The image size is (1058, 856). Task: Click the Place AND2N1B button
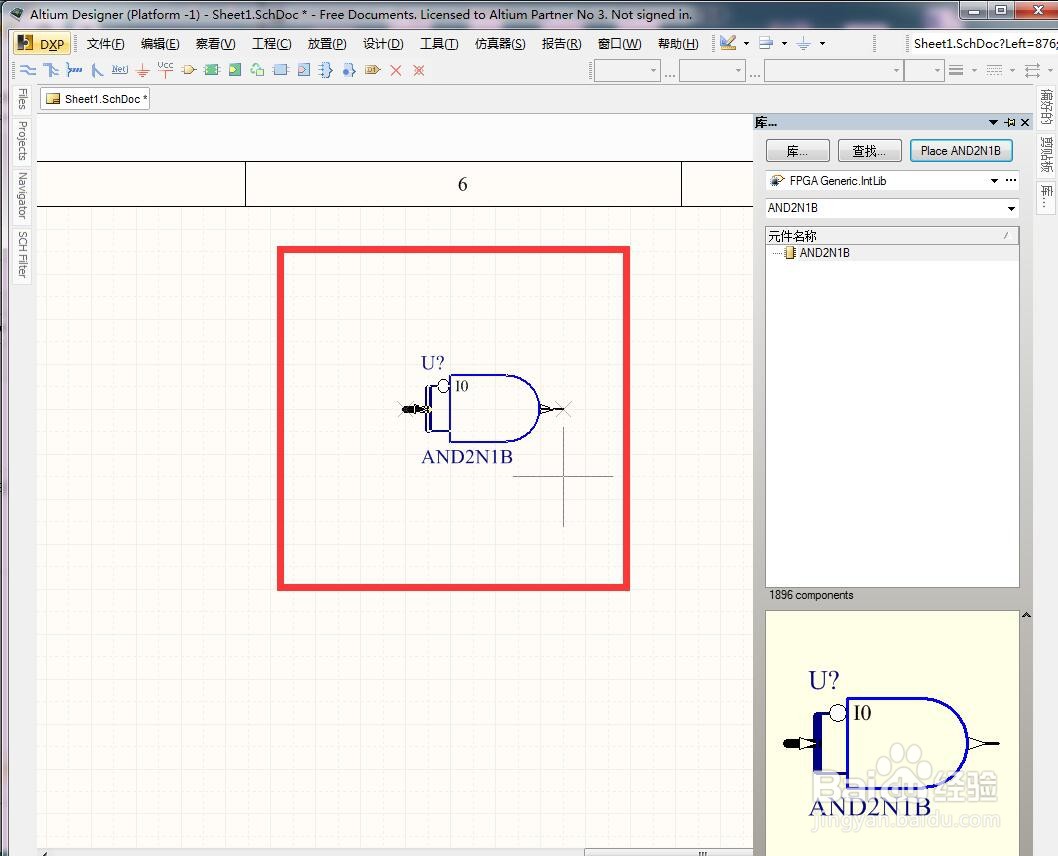tap(961, 151)
